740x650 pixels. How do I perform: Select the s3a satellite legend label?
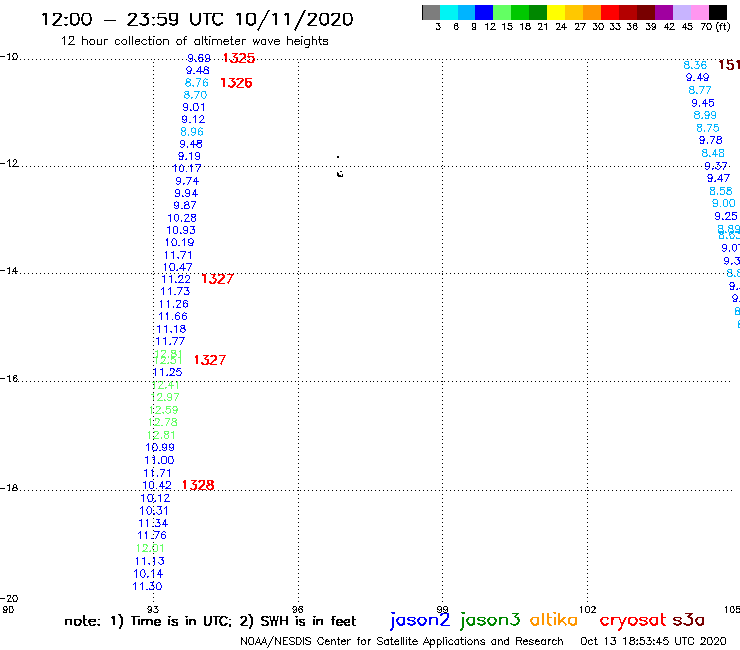pyautogui.click(x=688, y=620)
